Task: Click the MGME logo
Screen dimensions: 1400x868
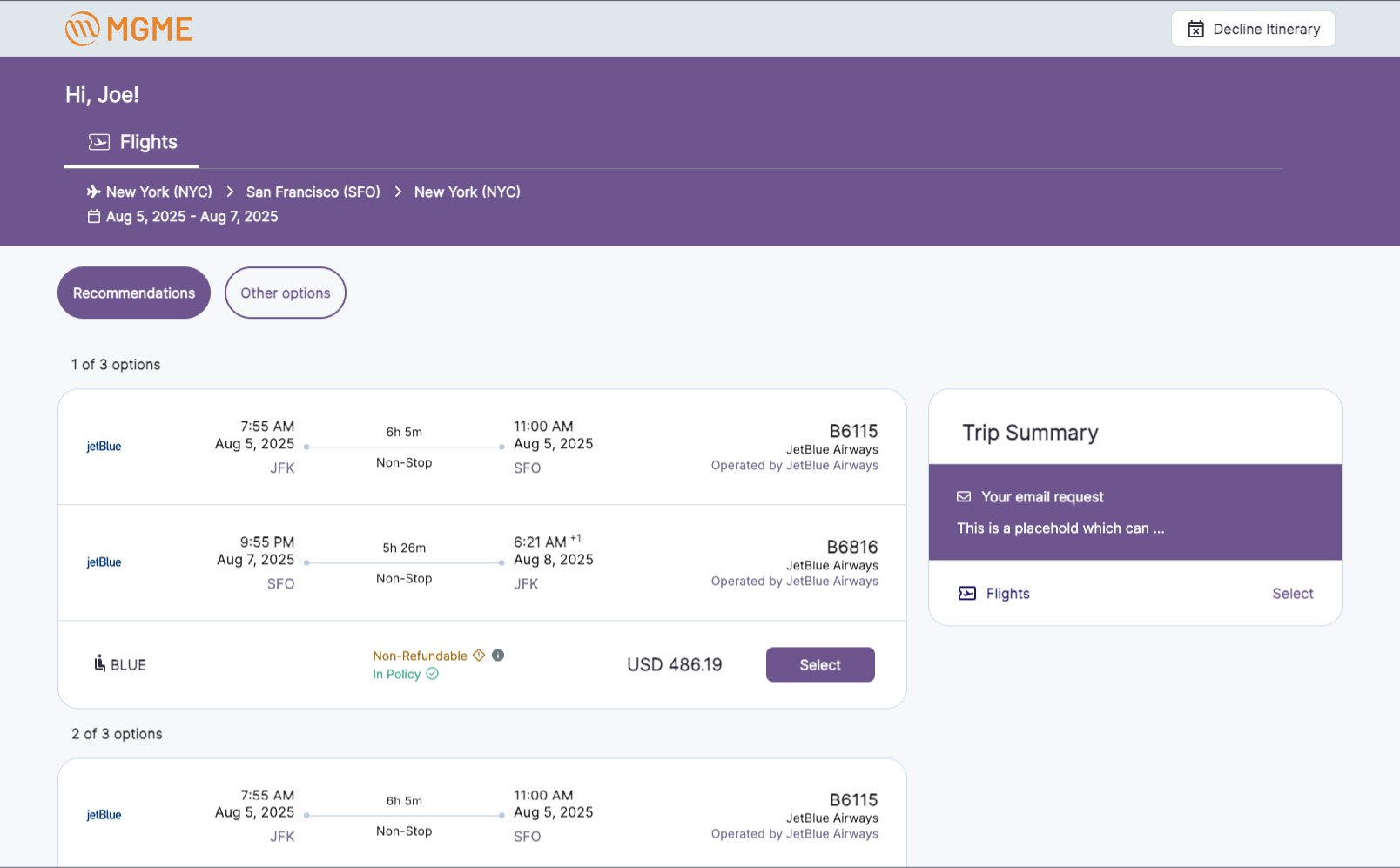Action: [129, 29]
